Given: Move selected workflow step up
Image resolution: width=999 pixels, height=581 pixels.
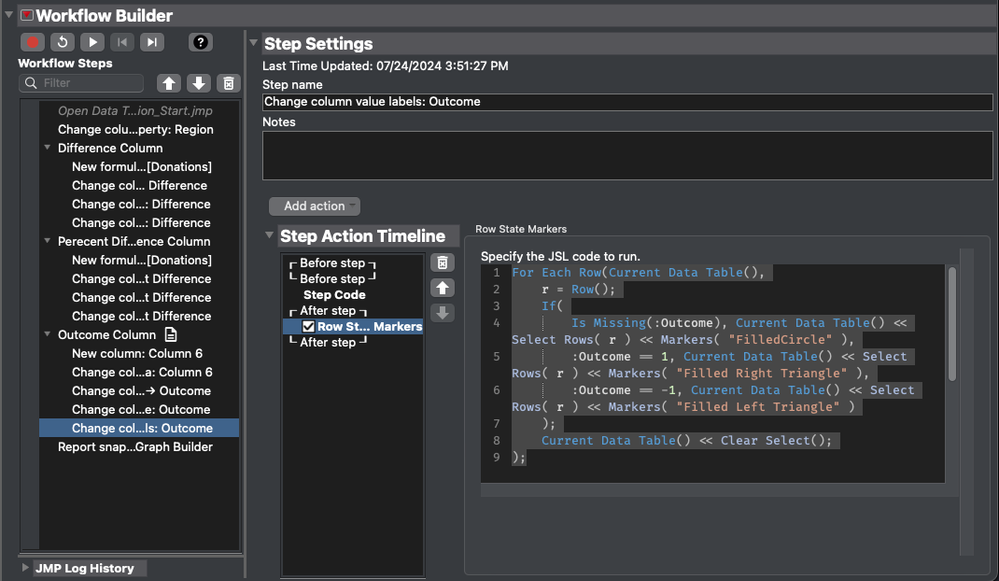Looking at the screenshot, I should coord(169,83).
